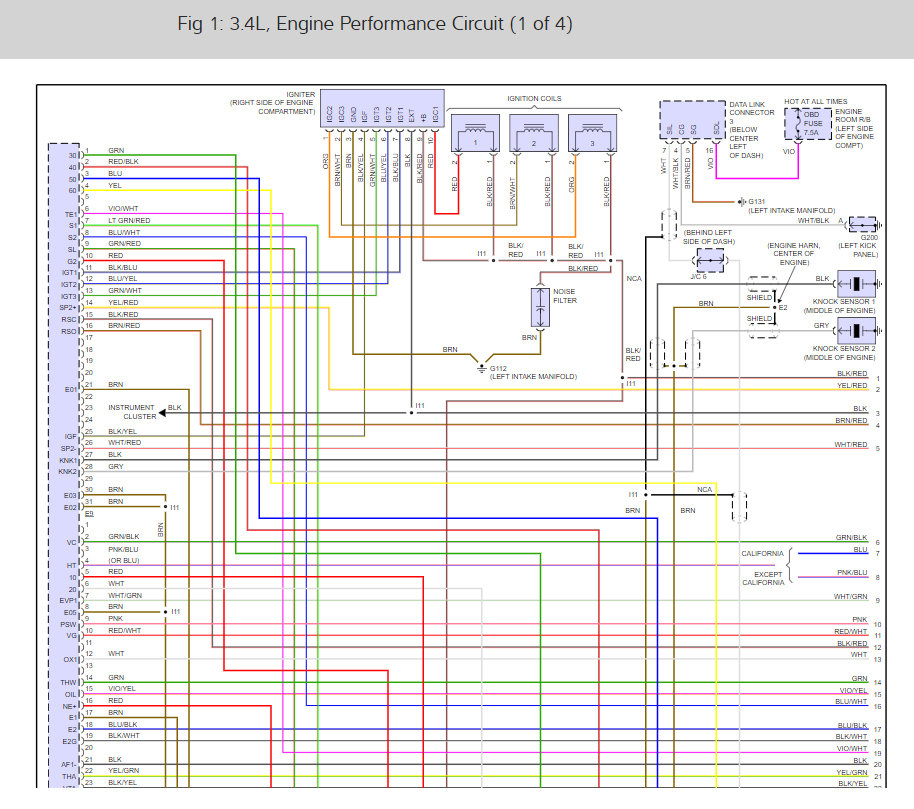Click the 'LT GRN/RED' wire label at pin 7
This screenshot has height=809, width=914.
[129, 220]
